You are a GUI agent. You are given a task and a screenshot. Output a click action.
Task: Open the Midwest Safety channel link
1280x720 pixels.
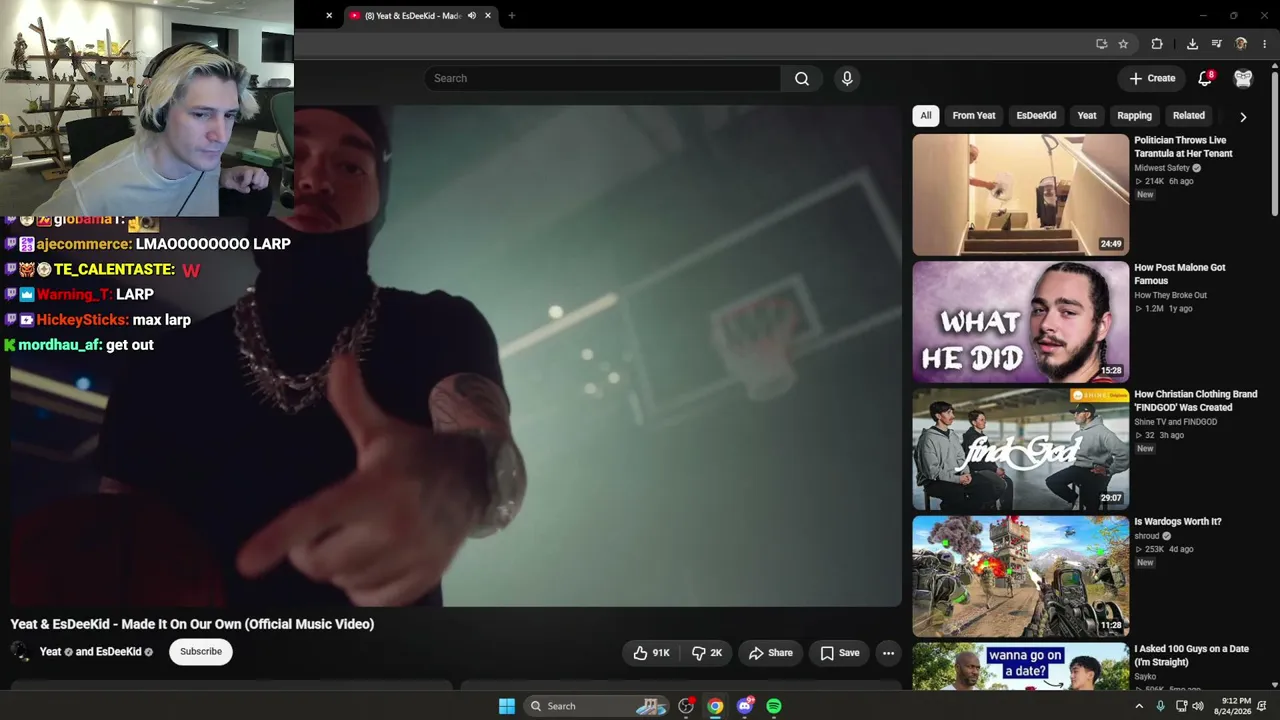(1162, 168)
